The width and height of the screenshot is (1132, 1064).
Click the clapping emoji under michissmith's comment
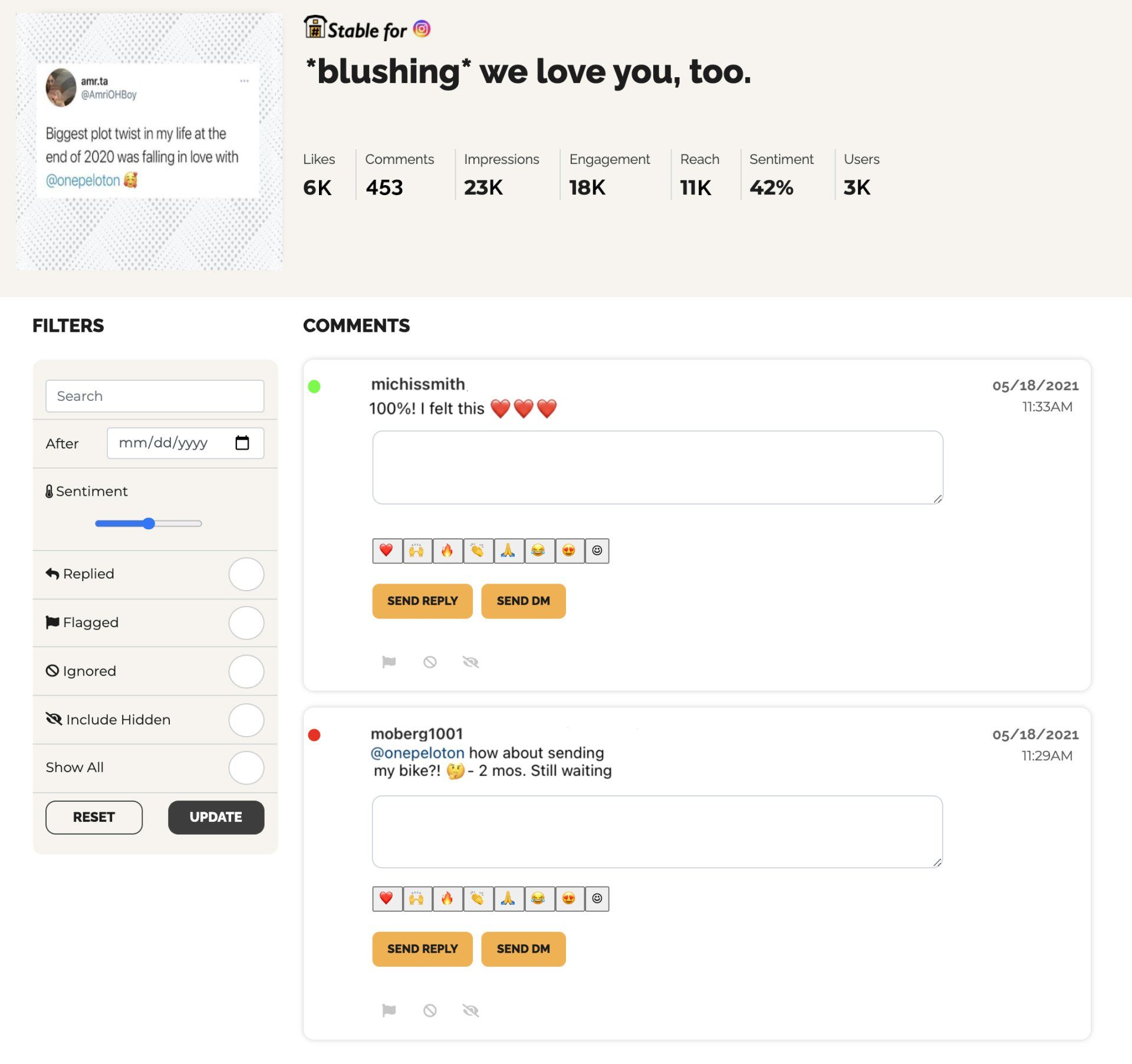(478, 551)
